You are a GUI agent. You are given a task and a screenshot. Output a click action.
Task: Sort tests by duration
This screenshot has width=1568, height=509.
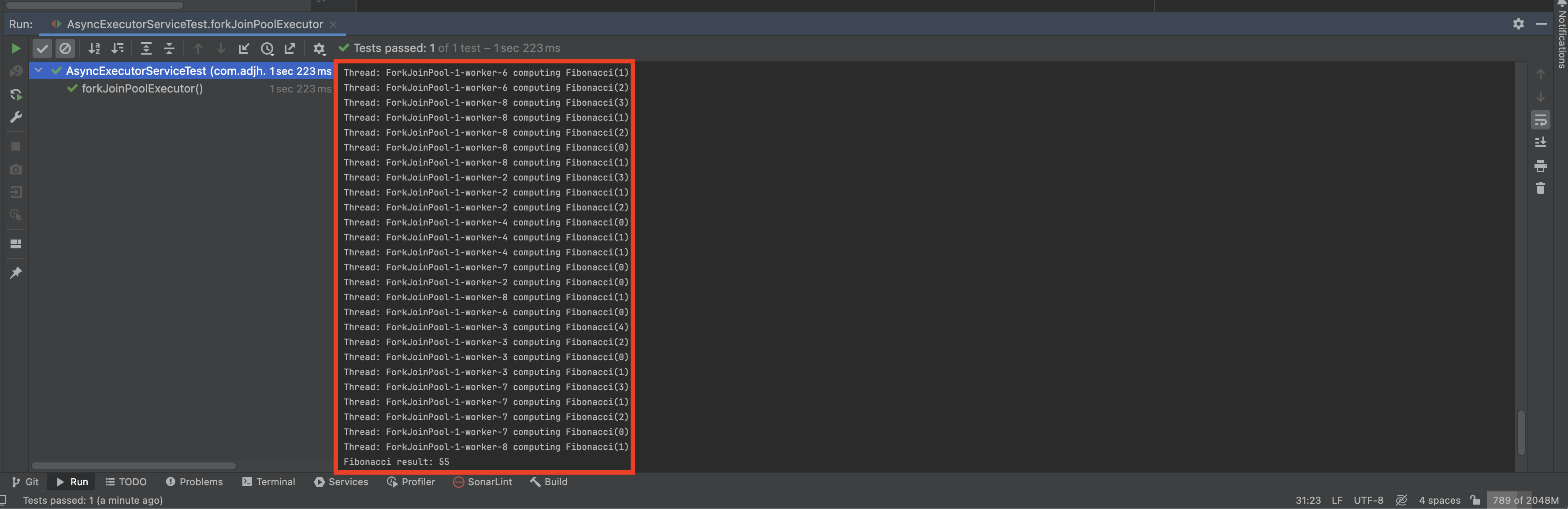tap(118, 48)
